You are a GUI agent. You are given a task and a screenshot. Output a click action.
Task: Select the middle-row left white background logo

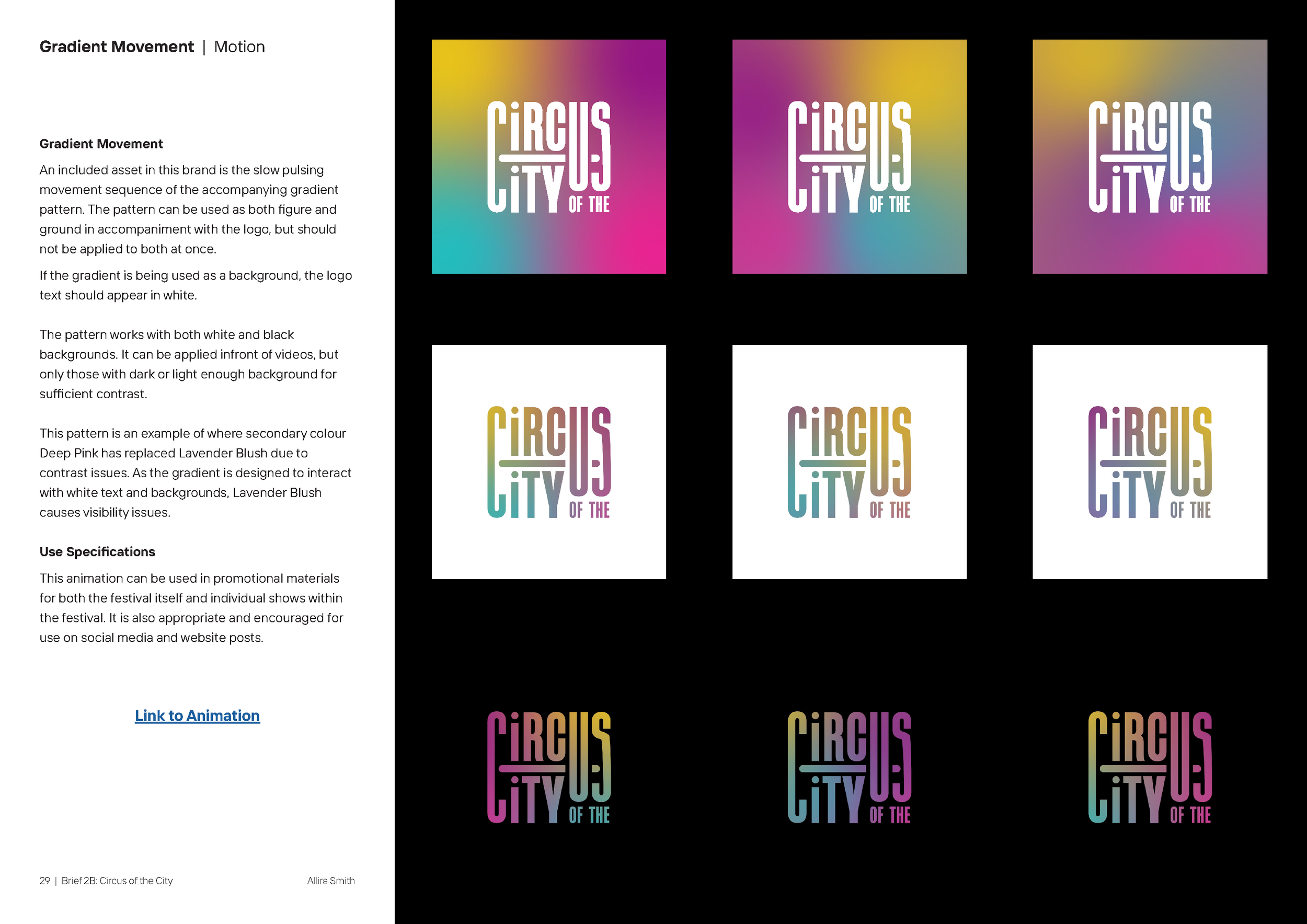[548, 461]
